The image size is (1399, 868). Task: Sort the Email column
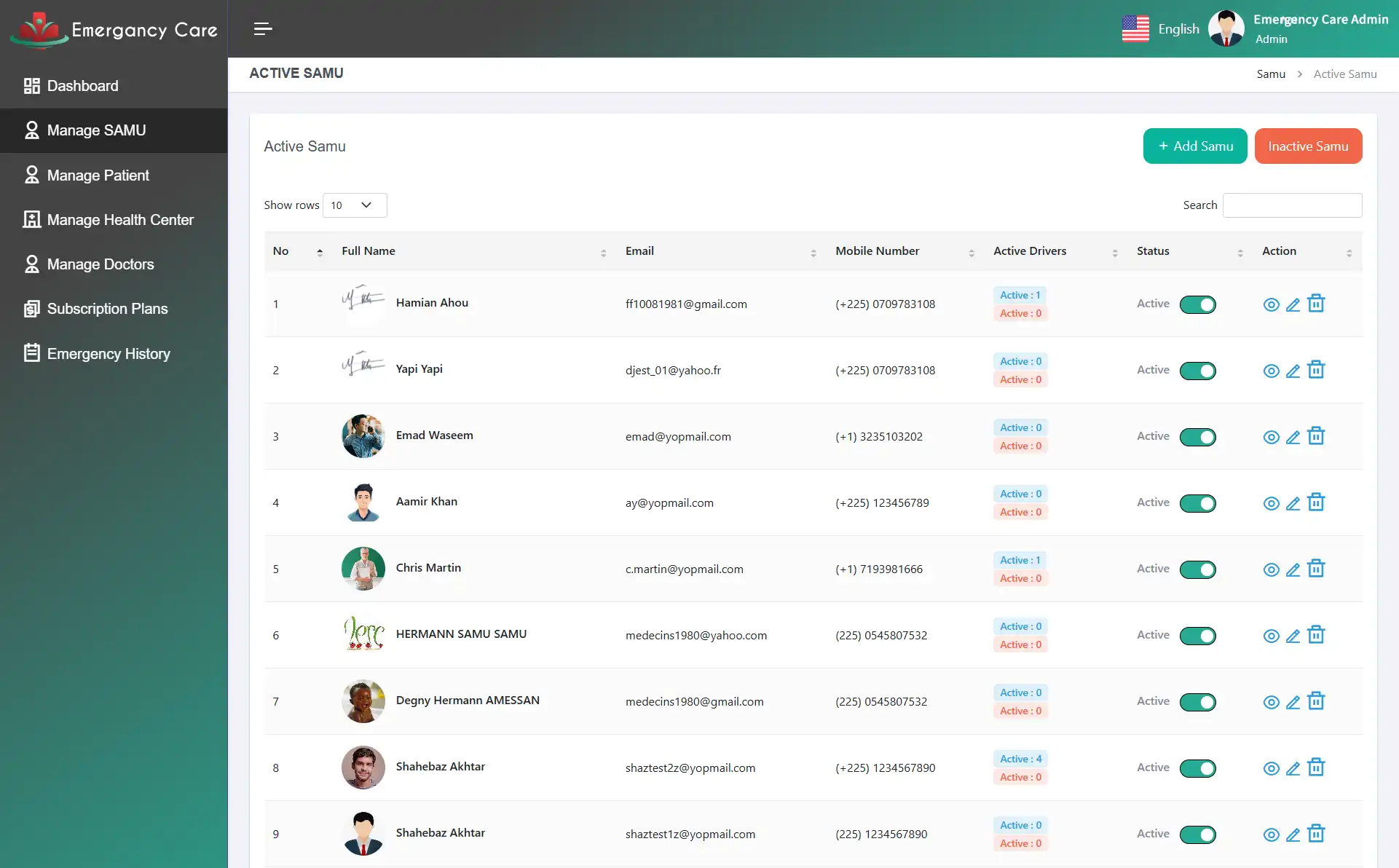click(x=813, y=253)
